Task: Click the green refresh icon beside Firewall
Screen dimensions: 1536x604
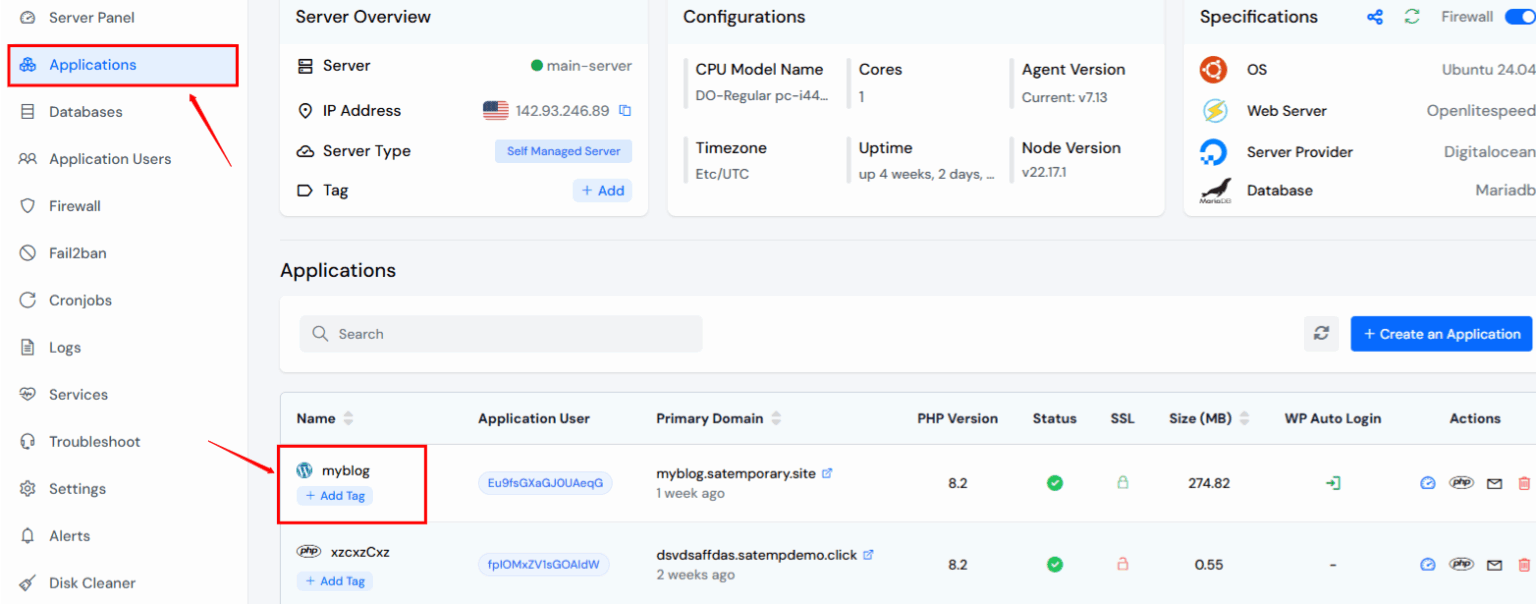Action: (1411, 17)
